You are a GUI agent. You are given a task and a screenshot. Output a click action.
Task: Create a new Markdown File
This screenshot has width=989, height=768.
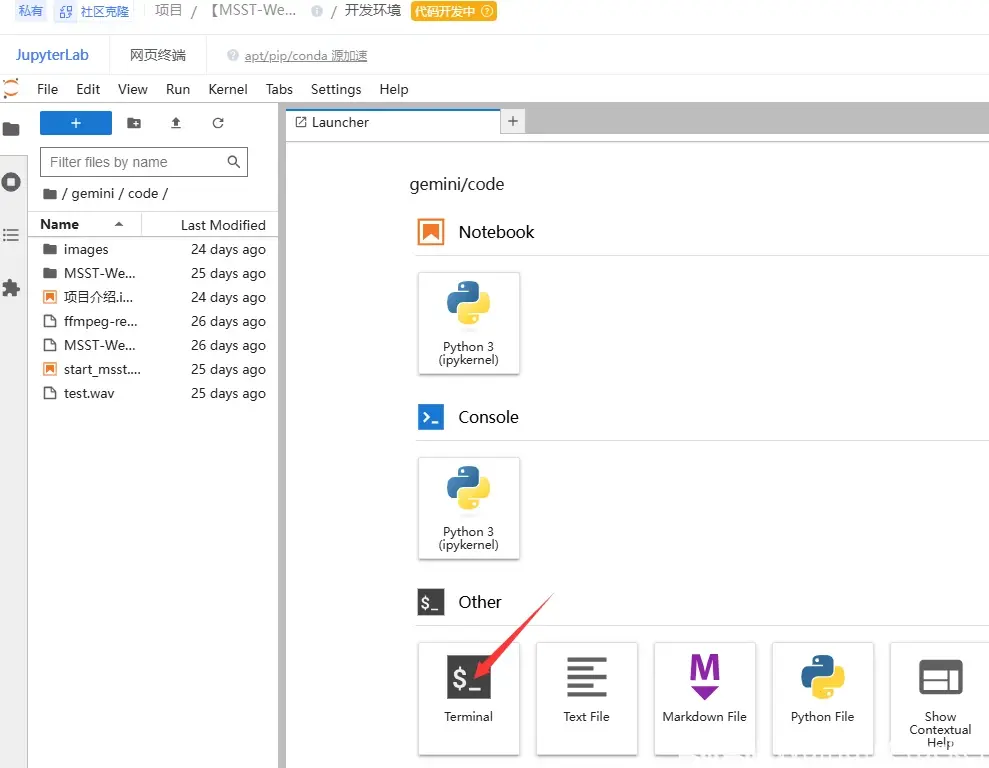pyautogui.click(x=705, y=698)
